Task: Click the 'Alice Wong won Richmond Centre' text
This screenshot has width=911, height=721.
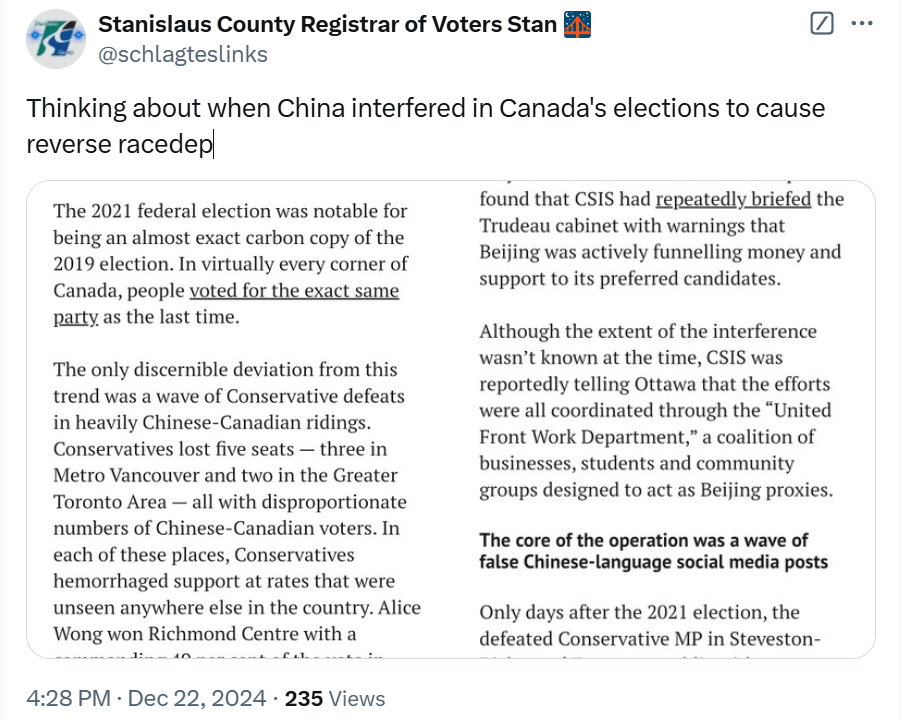Action: tap(237, 620)
